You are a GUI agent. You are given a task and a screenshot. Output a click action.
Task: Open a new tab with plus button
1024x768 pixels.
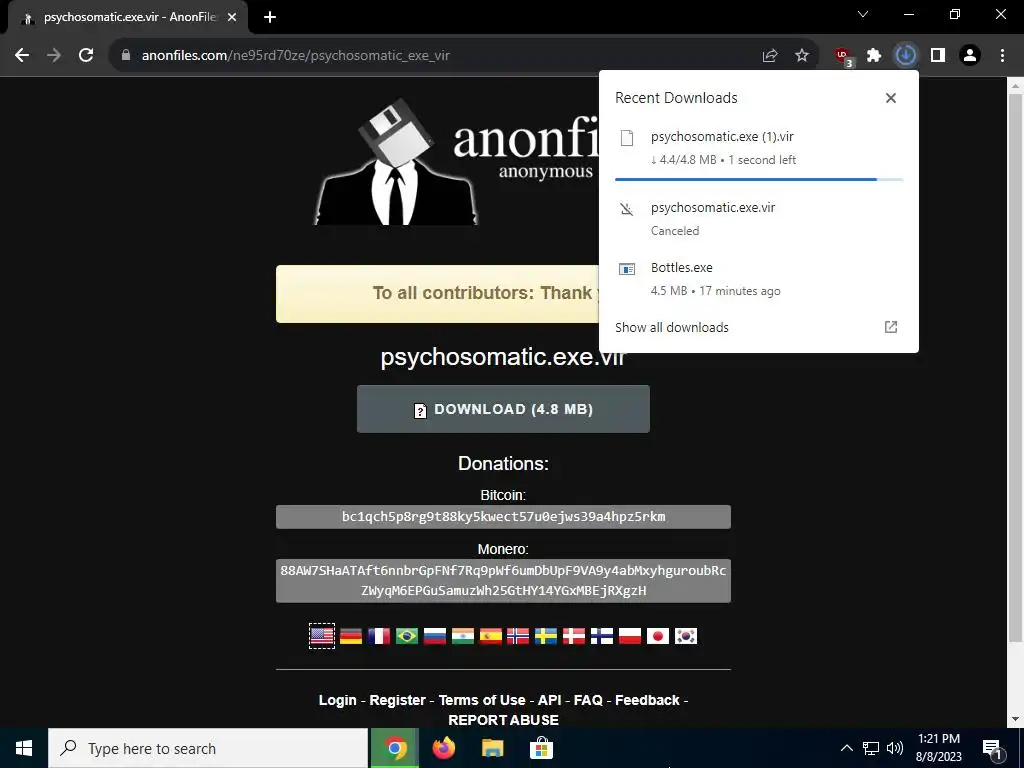point(270,18)
